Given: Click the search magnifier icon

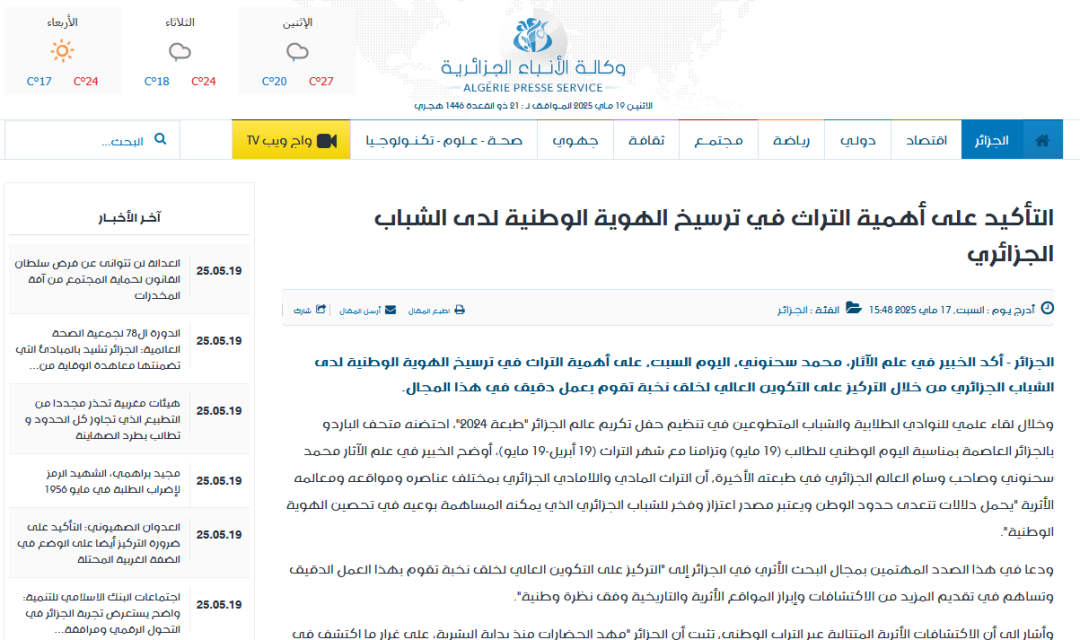Looking at the screenshot, I should pyautogui.click(x=160, y=140).
